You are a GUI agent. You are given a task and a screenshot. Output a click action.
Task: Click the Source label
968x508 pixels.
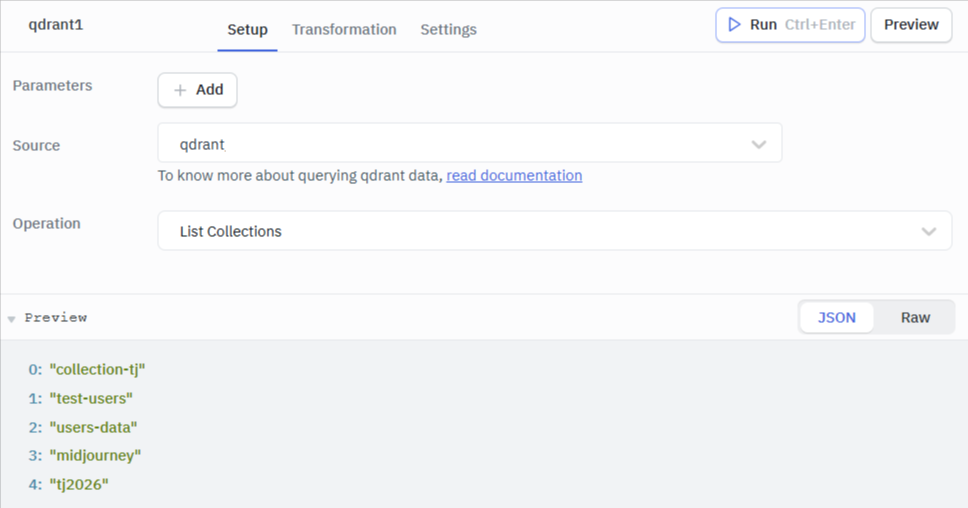pos(36,146)
